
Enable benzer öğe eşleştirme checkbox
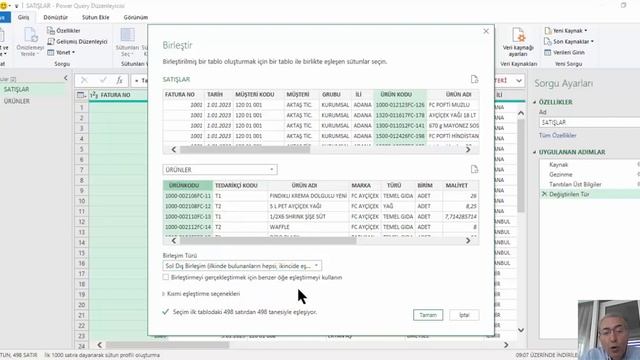coord(166,277)
